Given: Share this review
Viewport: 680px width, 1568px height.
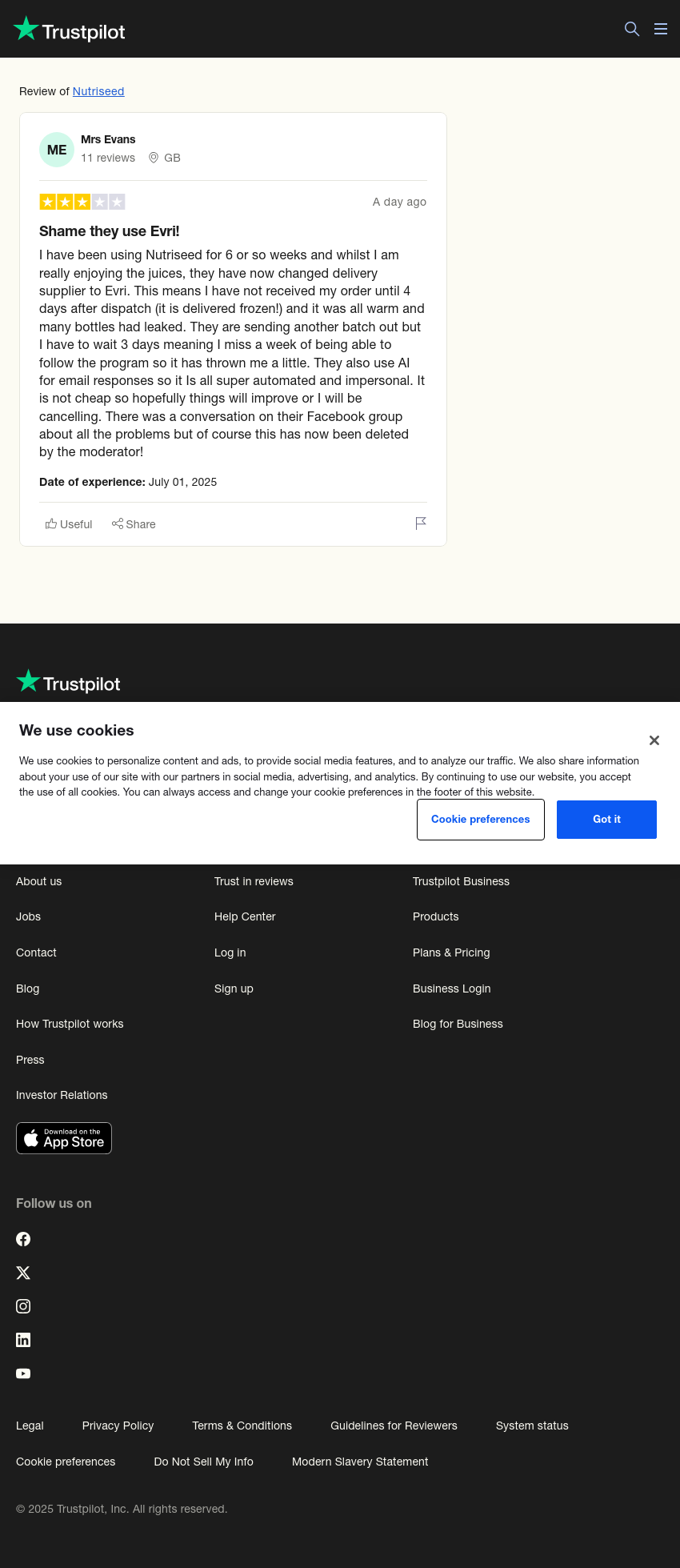Looking at the screenshot, I should click(x=134, y=524).
